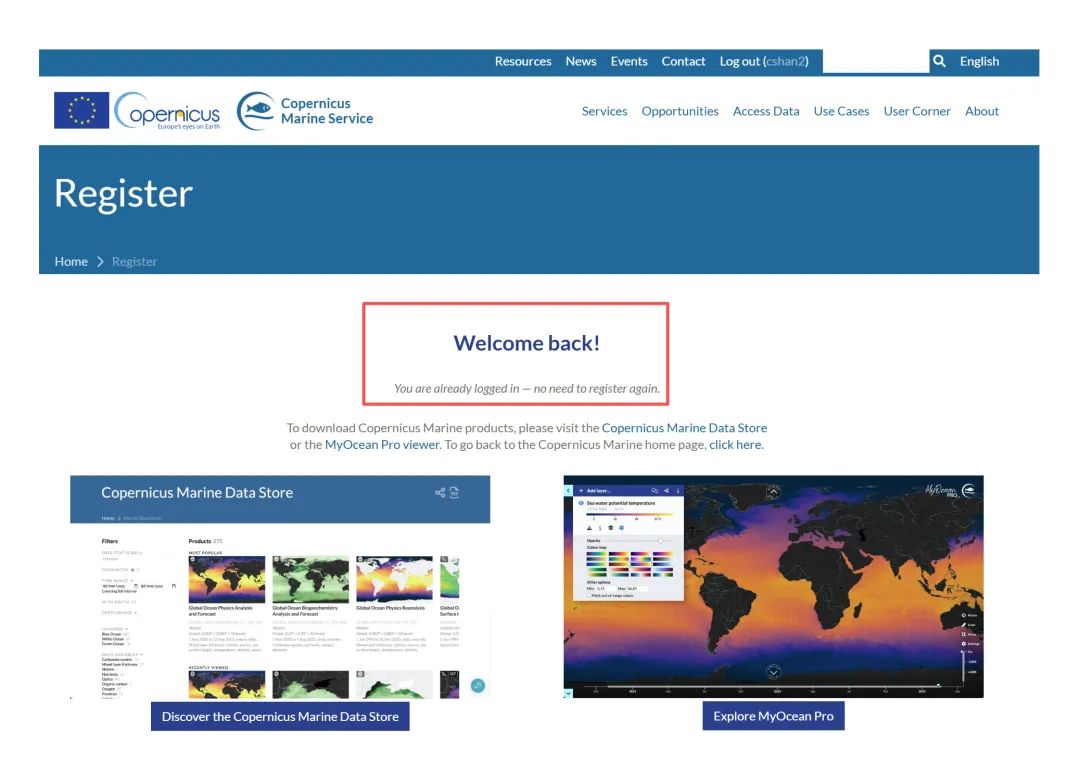The height and width of the screenshot is (760, 1080).
Task: Click the teal circle icon in the Data Store preview
Action: [477, 686]
